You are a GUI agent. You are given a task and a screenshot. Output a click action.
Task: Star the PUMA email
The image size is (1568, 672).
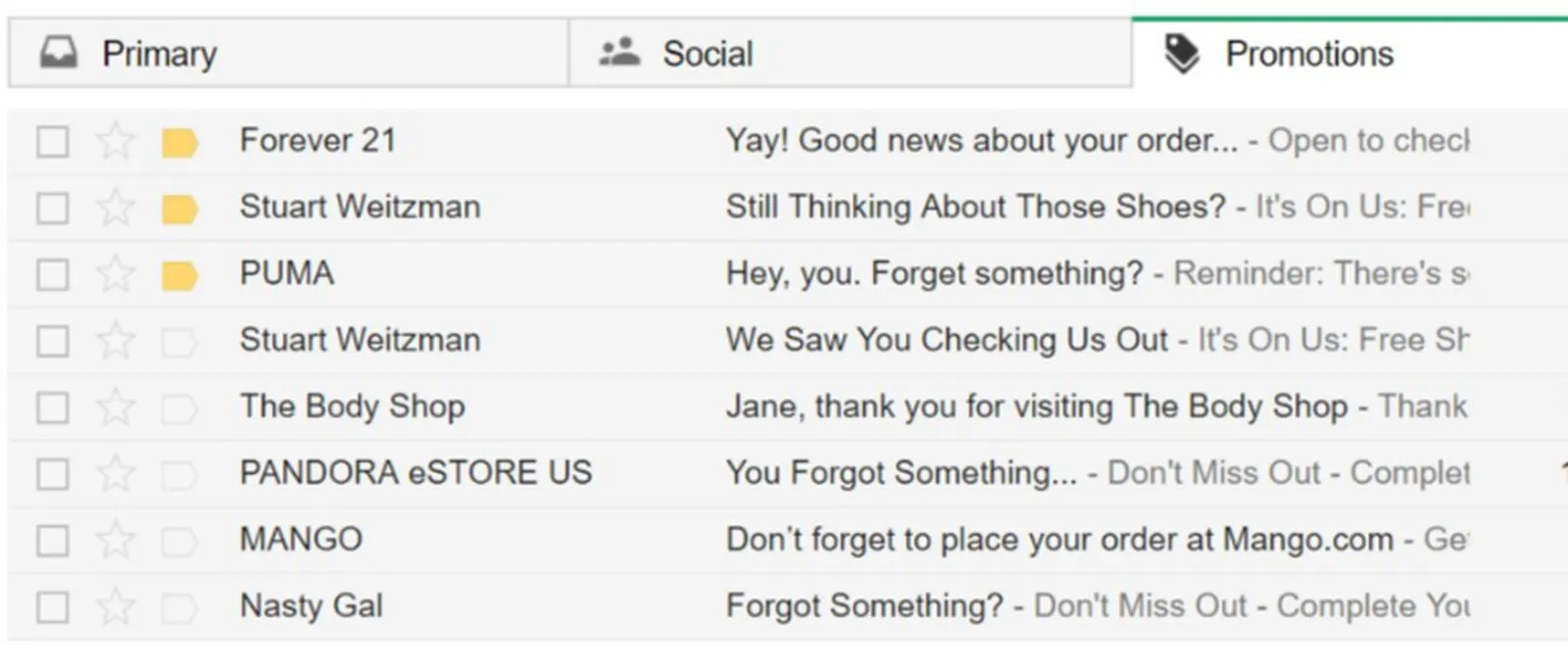coord(115,274)
